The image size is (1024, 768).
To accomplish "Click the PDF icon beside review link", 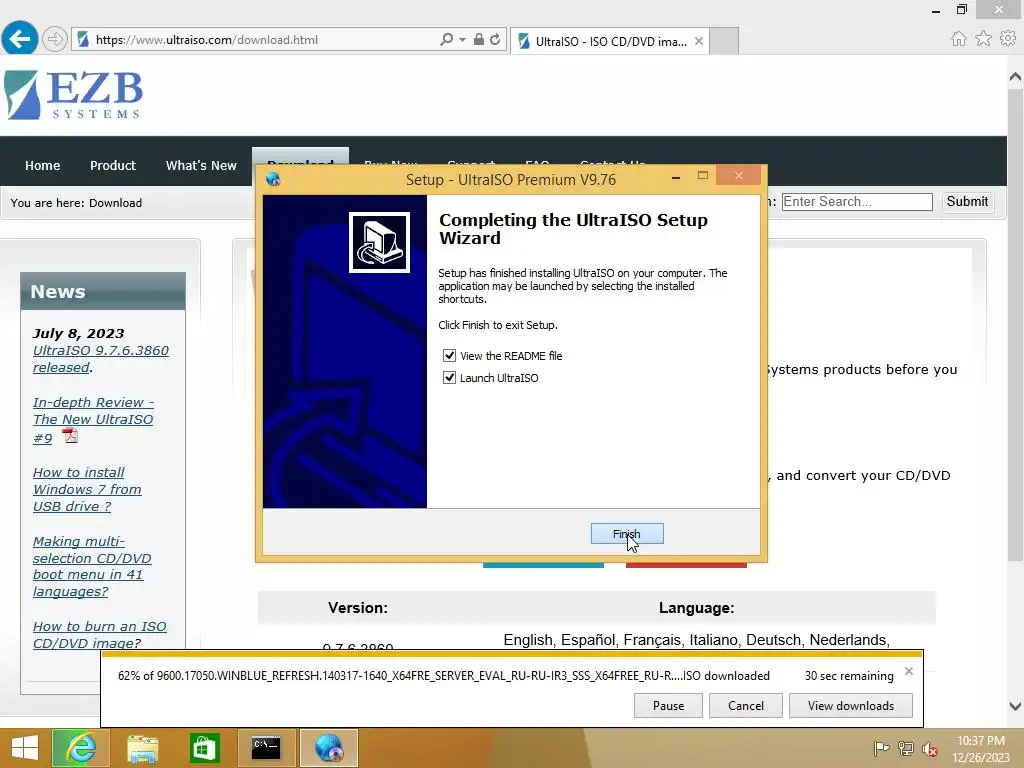I will click(x=70, y=436).
